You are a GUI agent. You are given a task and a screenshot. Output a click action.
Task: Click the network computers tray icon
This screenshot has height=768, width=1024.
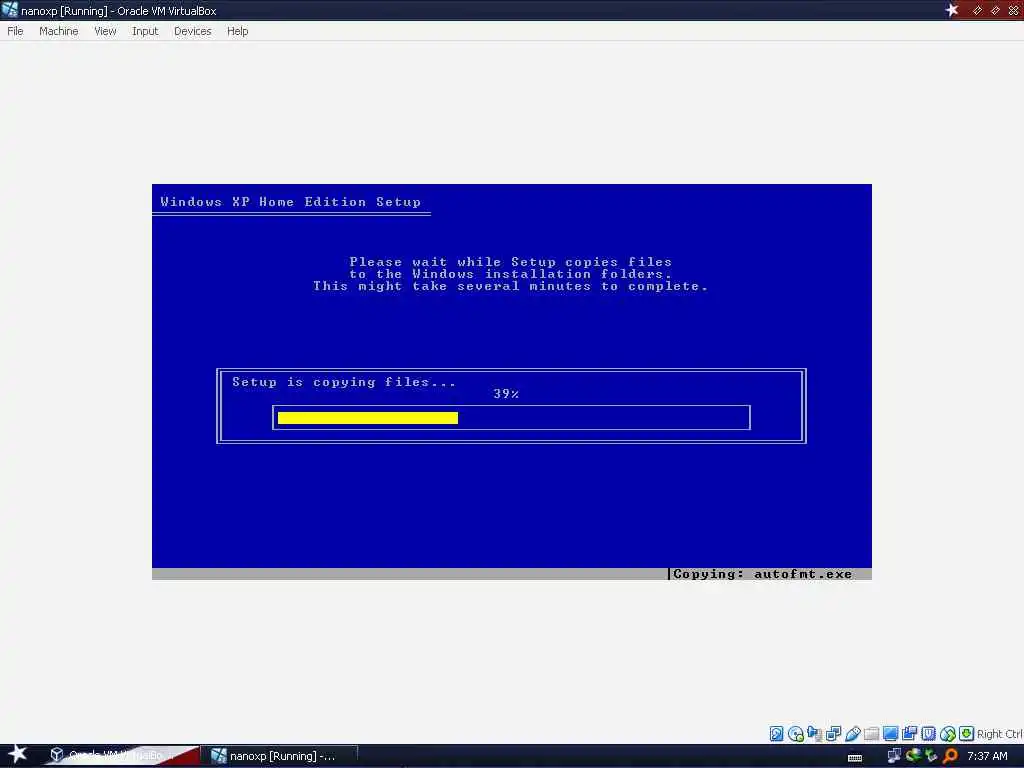(894, 756)
